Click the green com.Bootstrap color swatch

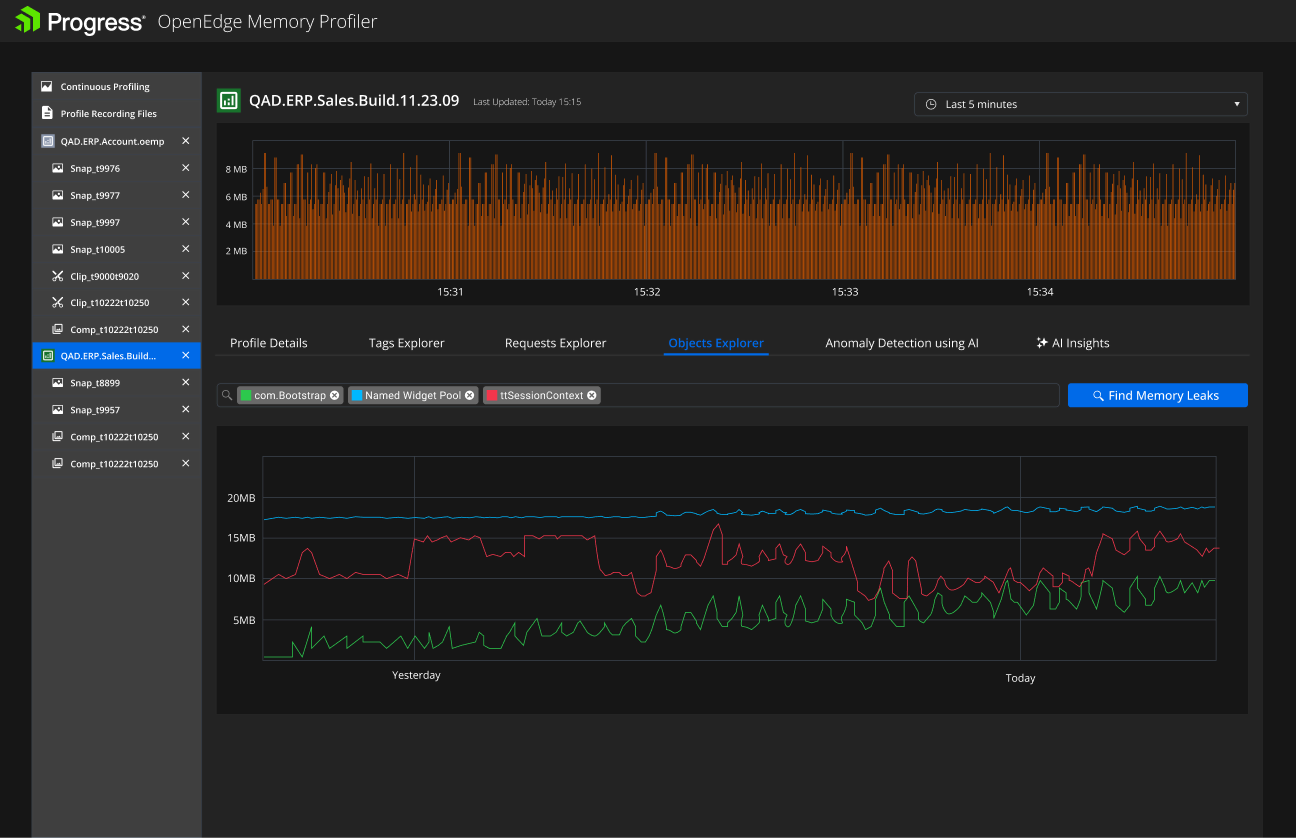(246, 396)
